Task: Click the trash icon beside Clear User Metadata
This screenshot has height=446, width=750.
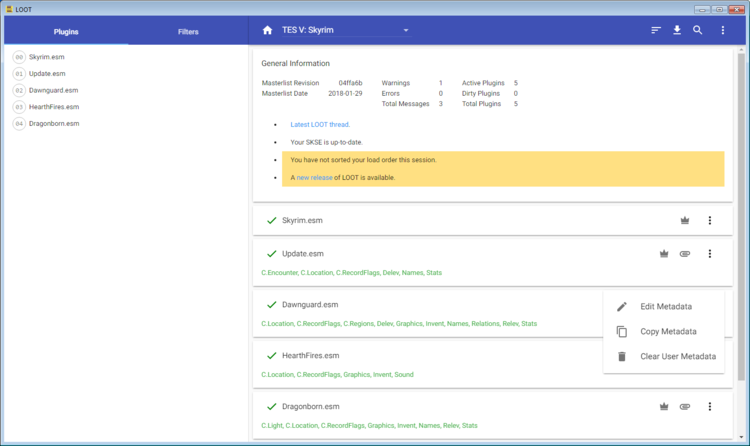Action: (622, 357)
